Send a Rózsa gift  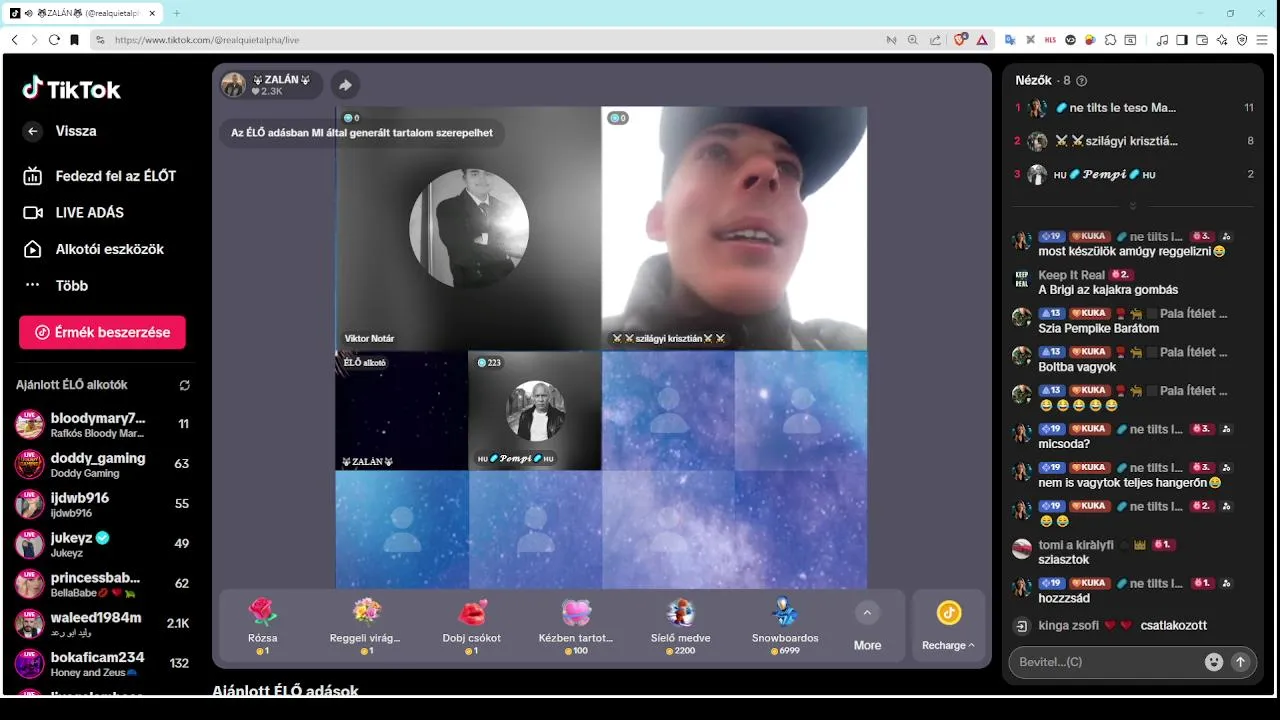(x=262, y=626)
